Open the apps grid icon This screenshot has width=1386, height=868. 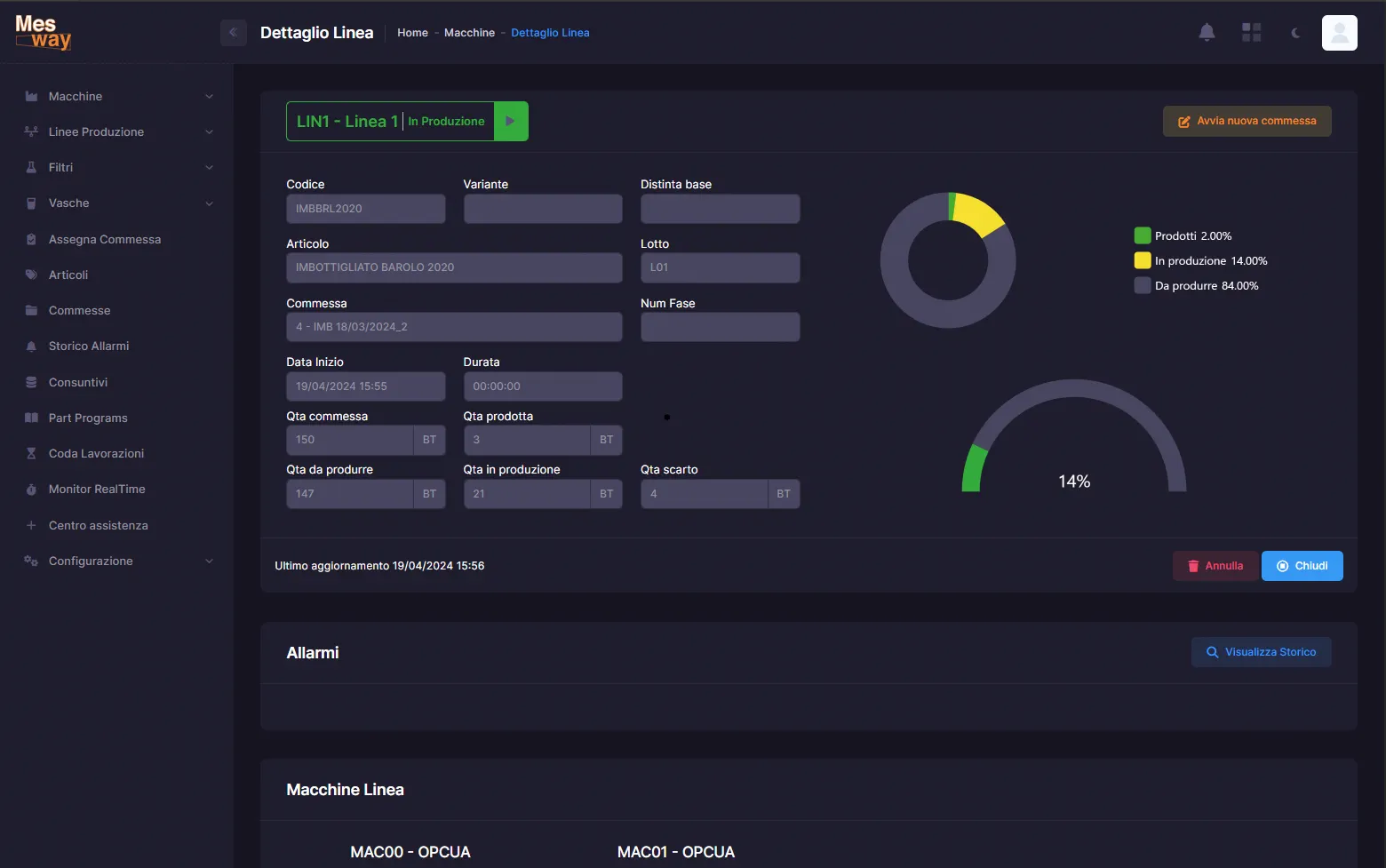click(x=1251, y=33)
